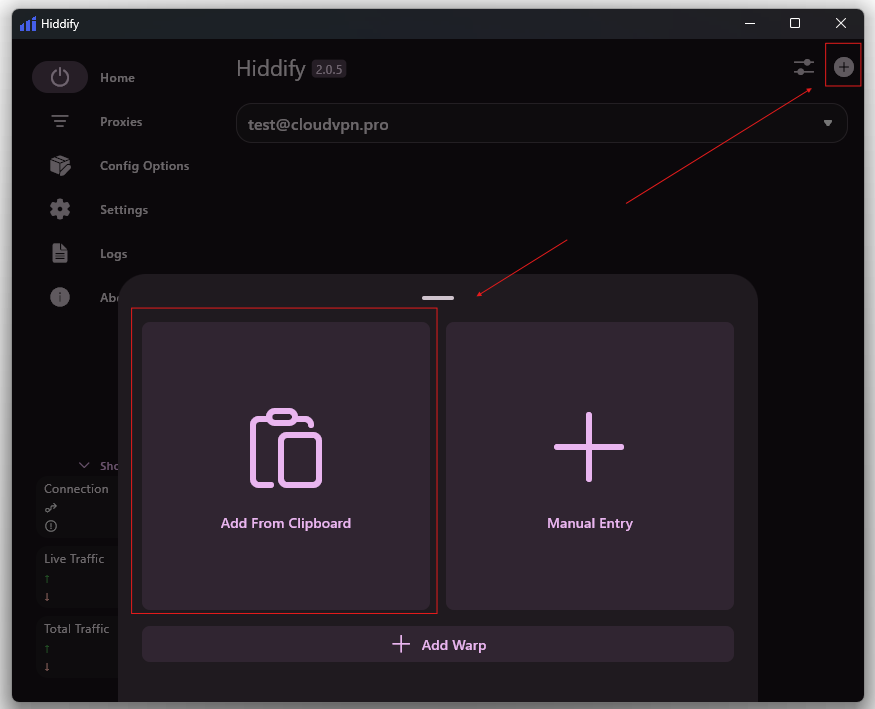Click the Live Traffic download arrow
Image resolution: width=875 pixels, height=709 pixels.
pyautogui.click(x=47, y=597)
